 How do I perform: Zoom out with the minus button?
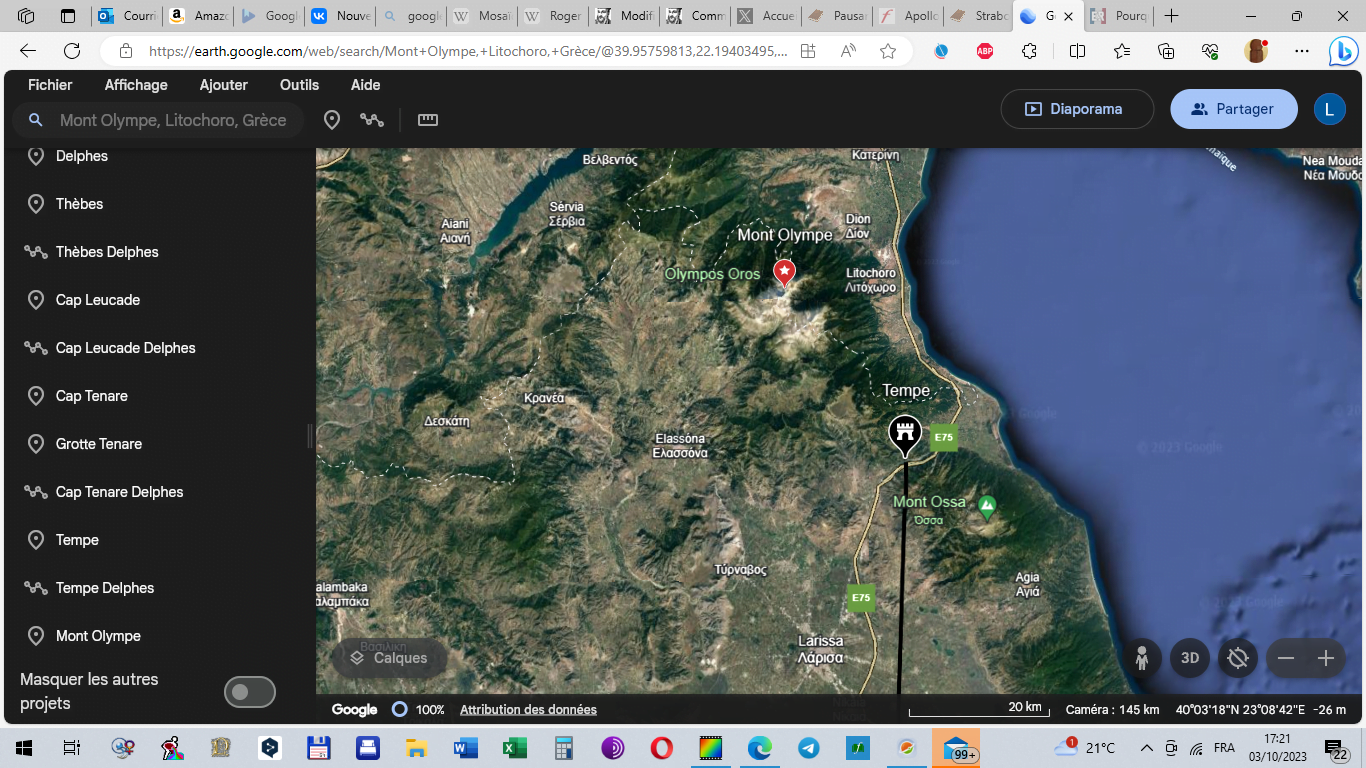tap(1286, 658)
